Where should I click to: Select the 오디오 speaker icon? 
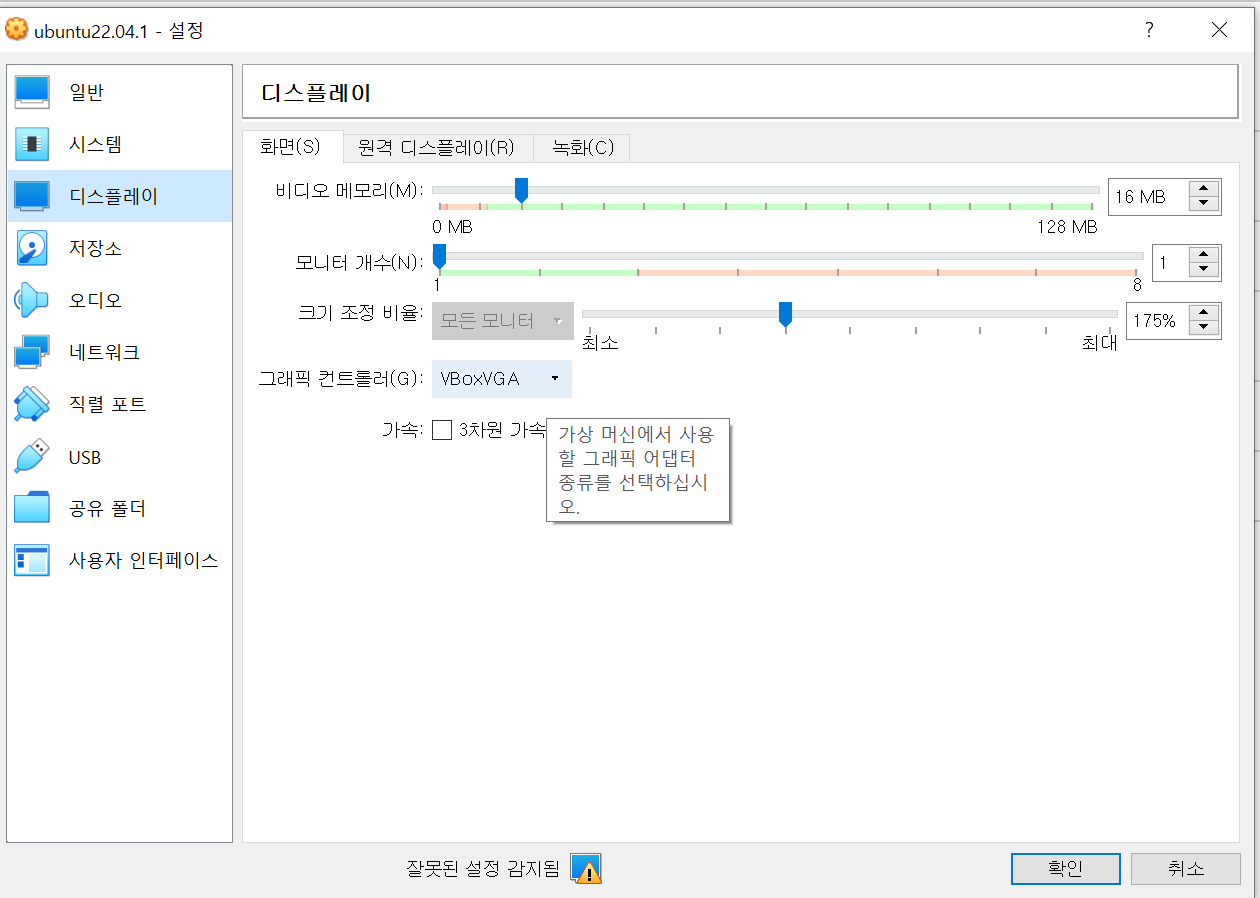[x=32, y=300]
